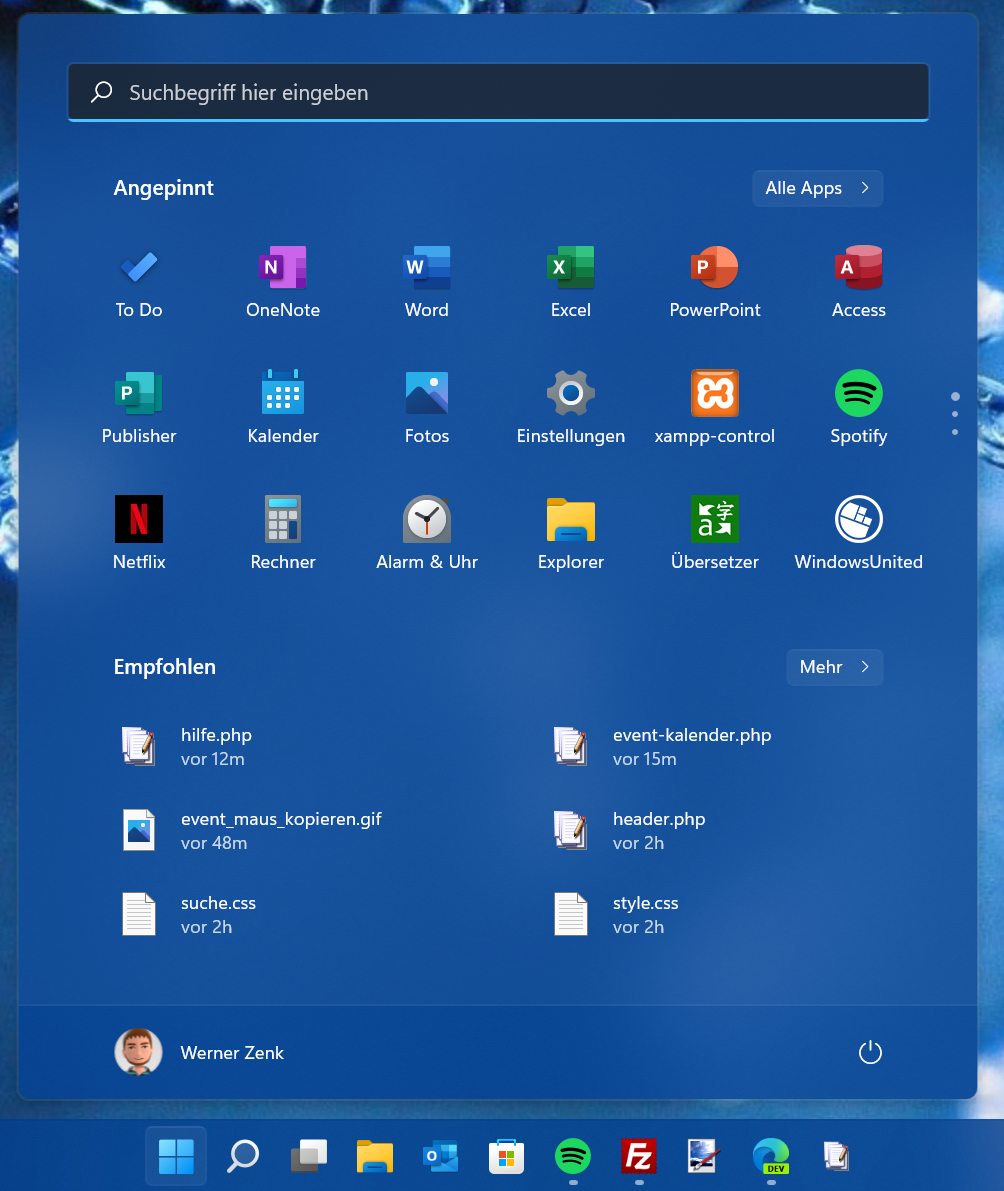Open the OneNote pinned app

[283, 281]
